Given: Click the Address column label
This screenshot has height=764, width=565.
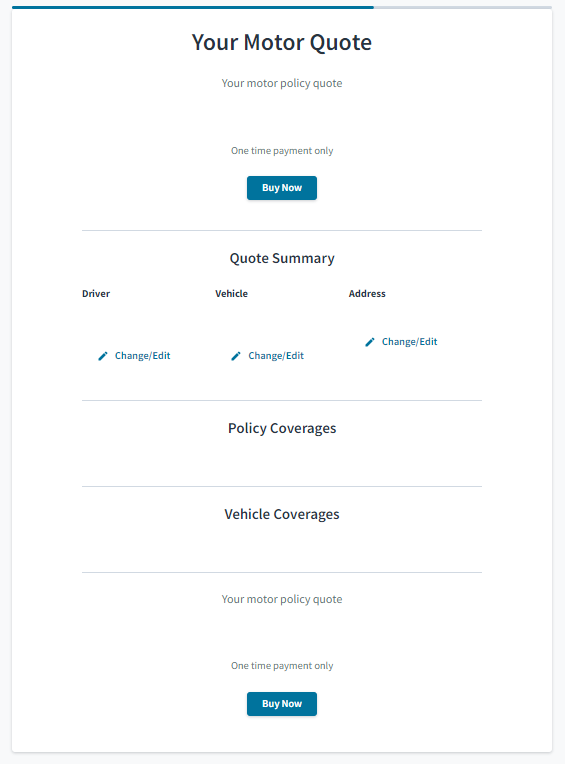Looking at the screenshot, I should point(367,294).
